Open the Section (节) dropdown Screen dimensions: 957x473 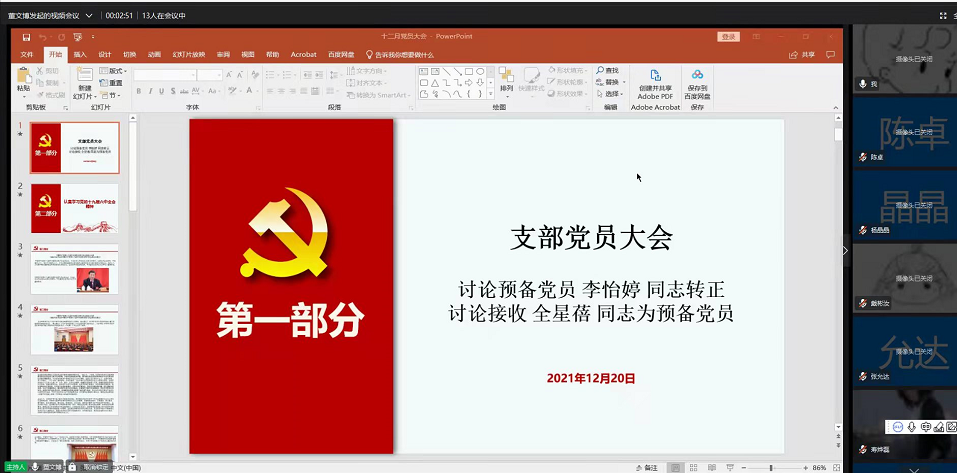point(111,95)
